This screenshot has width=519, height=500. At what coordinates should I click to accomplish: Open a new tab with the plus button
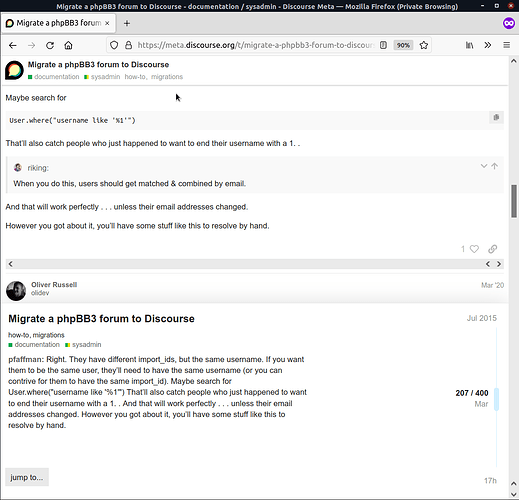click(x=127, y=23)
